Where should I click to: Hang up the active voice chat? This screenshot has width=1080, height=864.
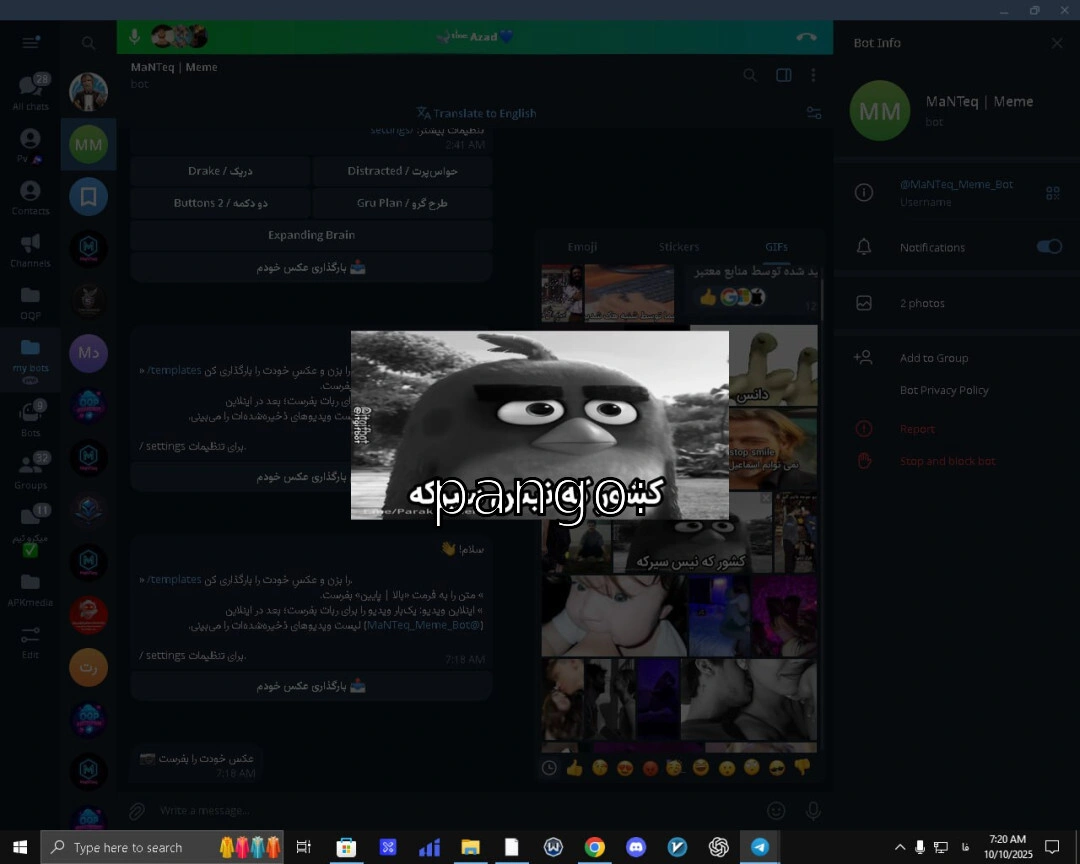pos(806,37)
